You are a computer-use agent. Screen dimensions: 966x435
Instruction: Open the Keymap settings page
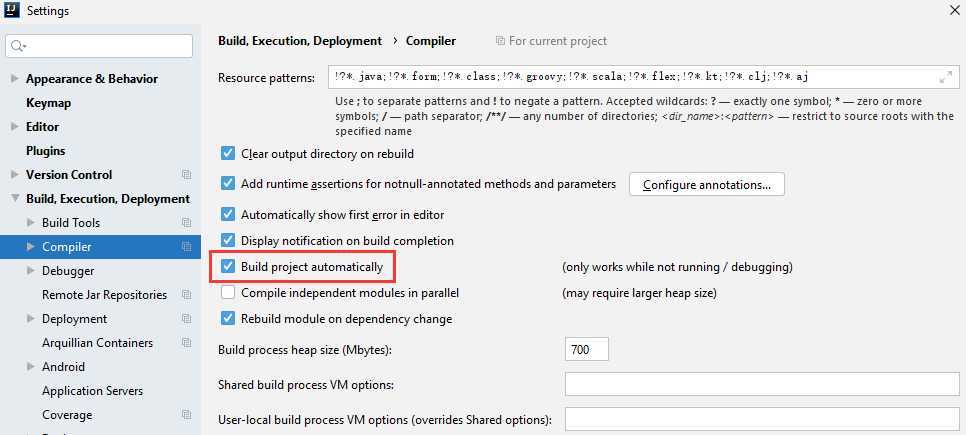pyautogui.click(x=46, y=103)
